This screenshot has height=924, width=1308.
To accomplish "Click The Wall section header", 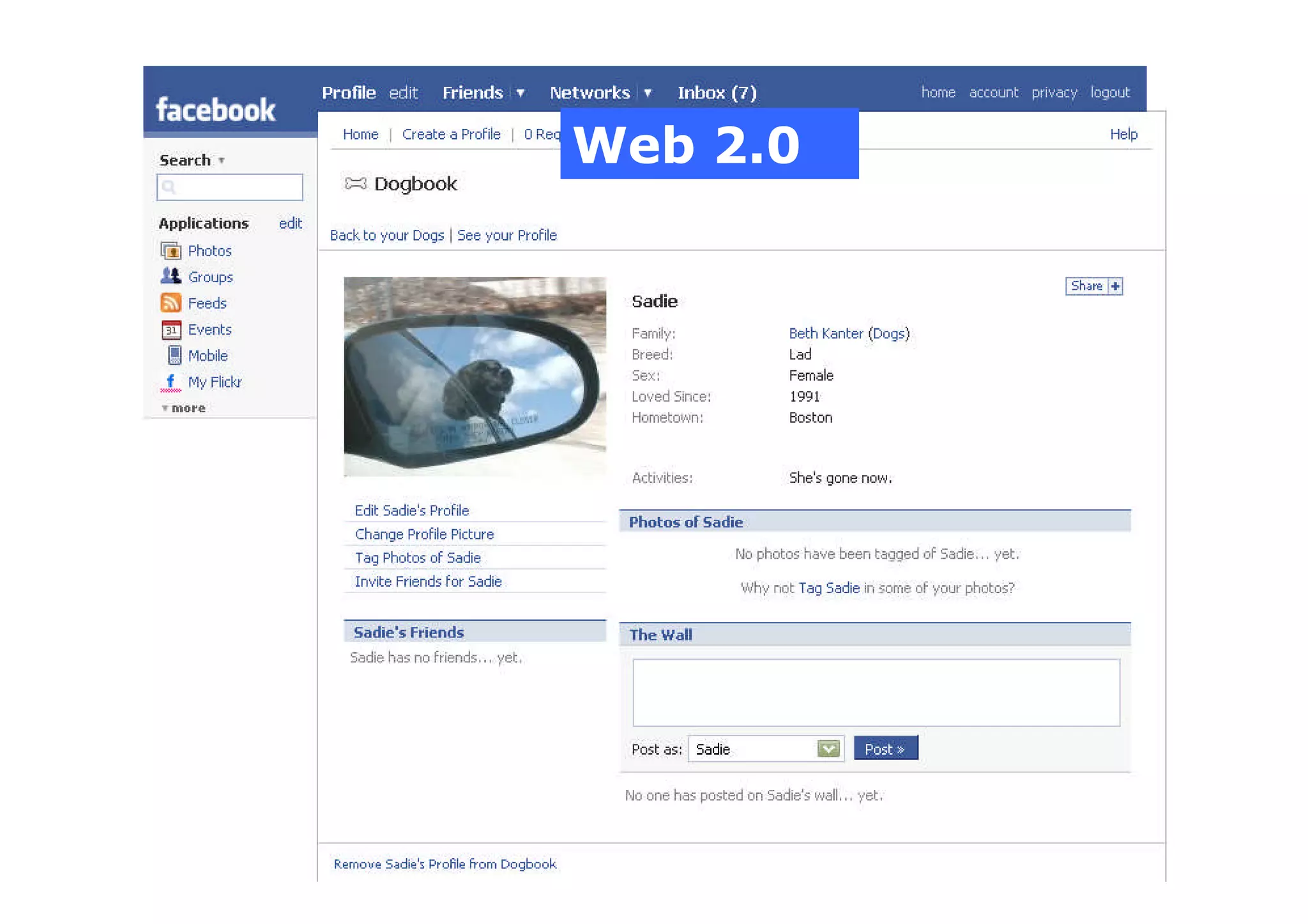I will coord(875,634).
